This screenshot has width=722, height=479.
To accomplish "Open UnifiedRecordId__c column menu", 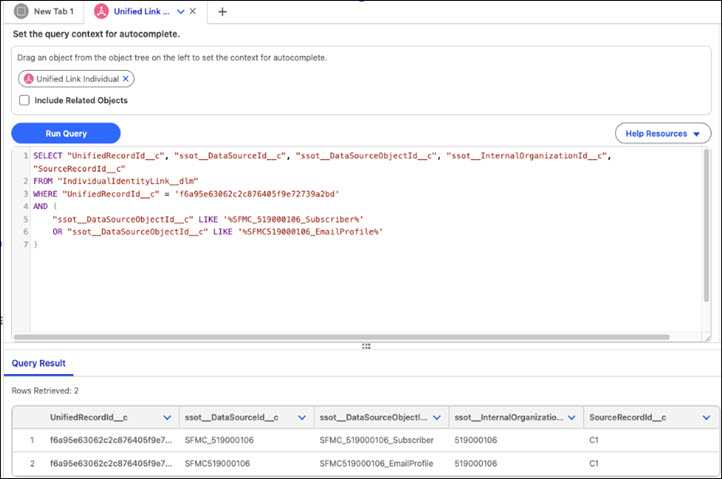I will click(x=167, y=417).
